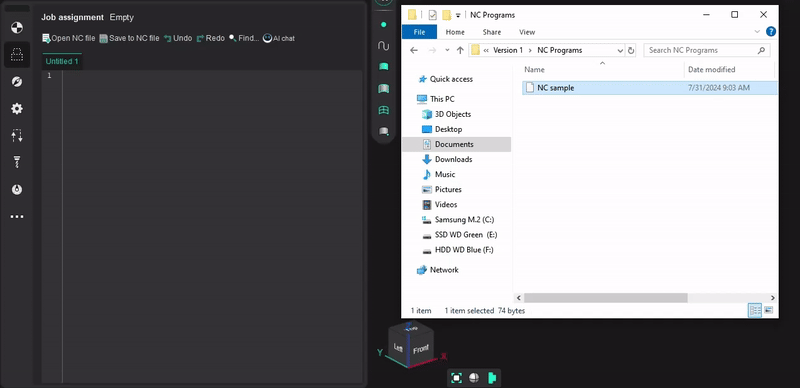Toggle the green dot indicator in view strip
800x388 pixels.
pyautogui.click(x=384, y=25)
